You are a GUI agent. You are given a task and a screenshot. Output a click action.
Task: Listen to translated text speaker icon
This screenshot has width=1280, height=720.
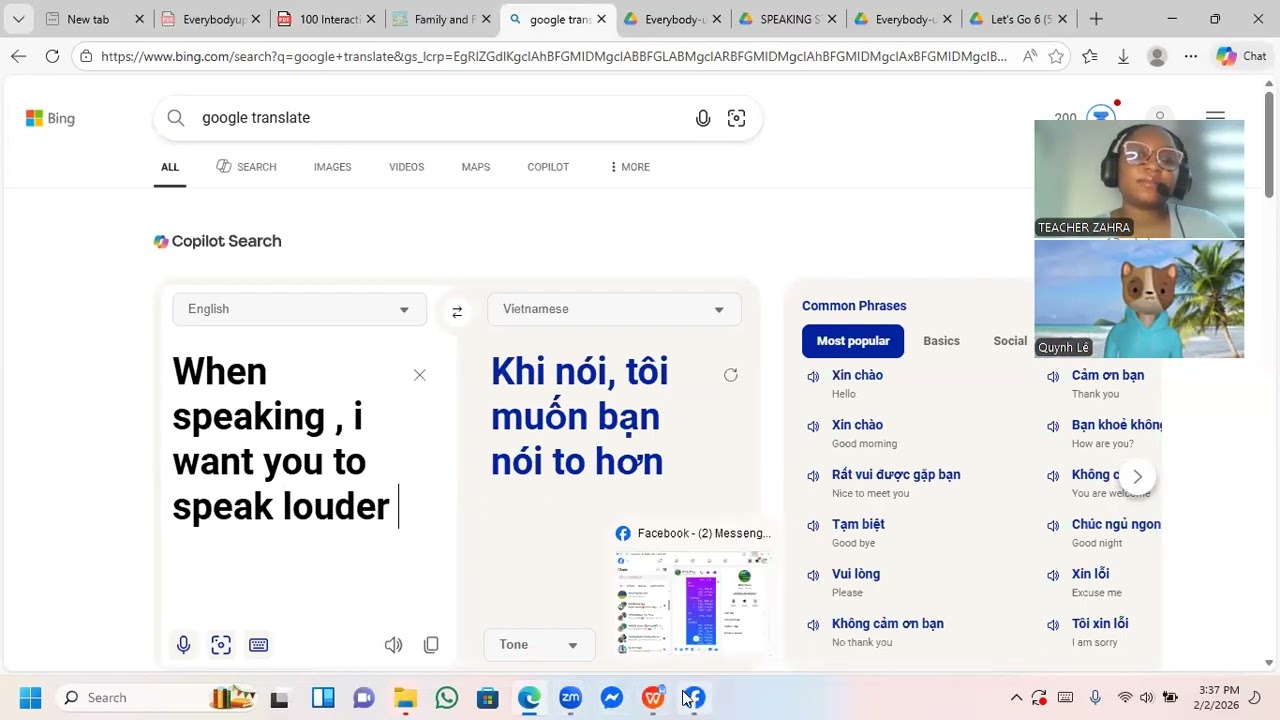pyautogui.click(x=394, y=645)
